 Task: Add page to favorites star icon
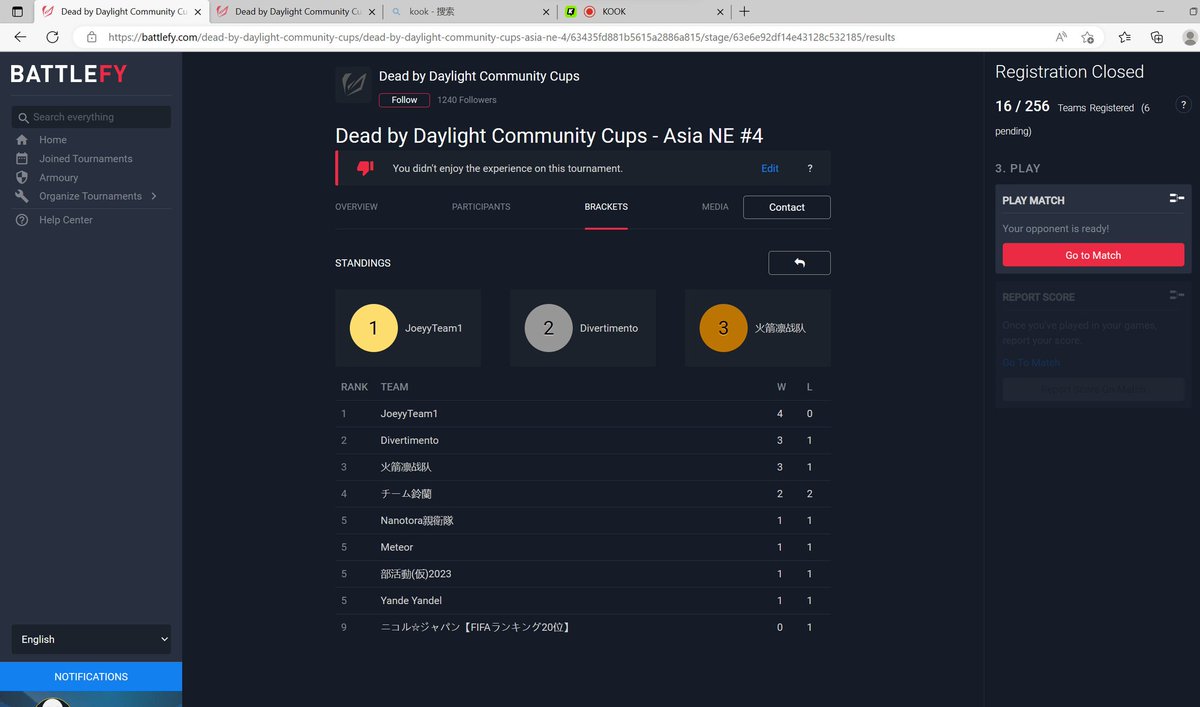click(x=1087, y=37)
